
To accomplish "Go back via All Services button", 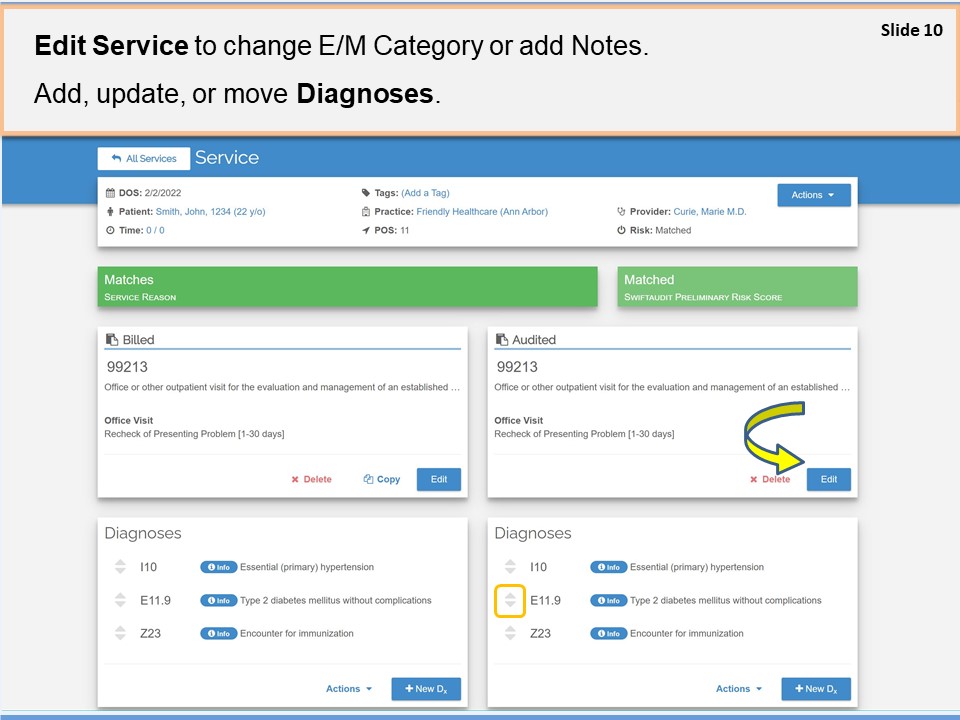I will (144, 159).
